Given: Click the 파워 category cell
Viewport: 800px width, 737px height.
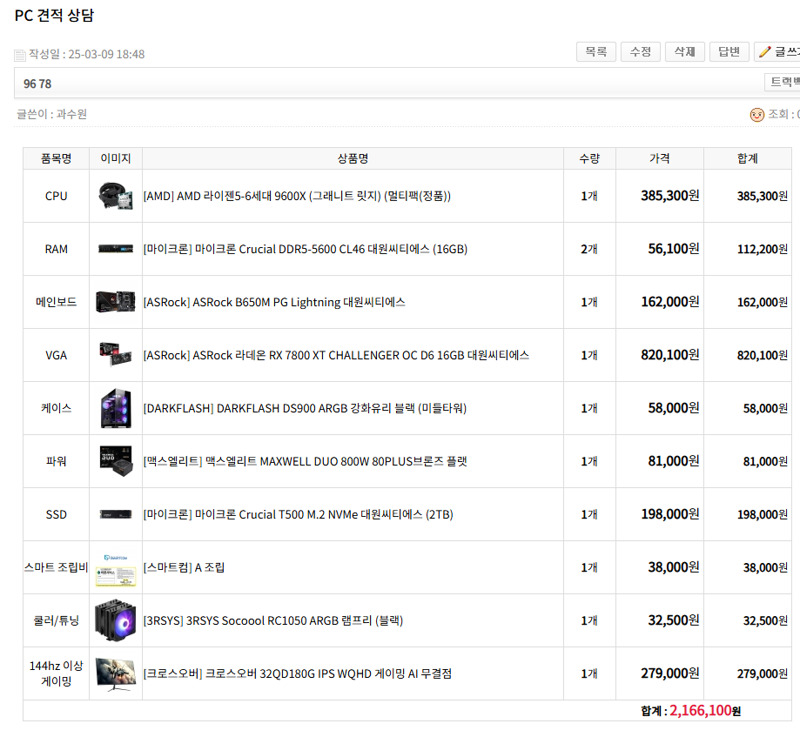Looking at the screenshot, I should click(56, 462).
